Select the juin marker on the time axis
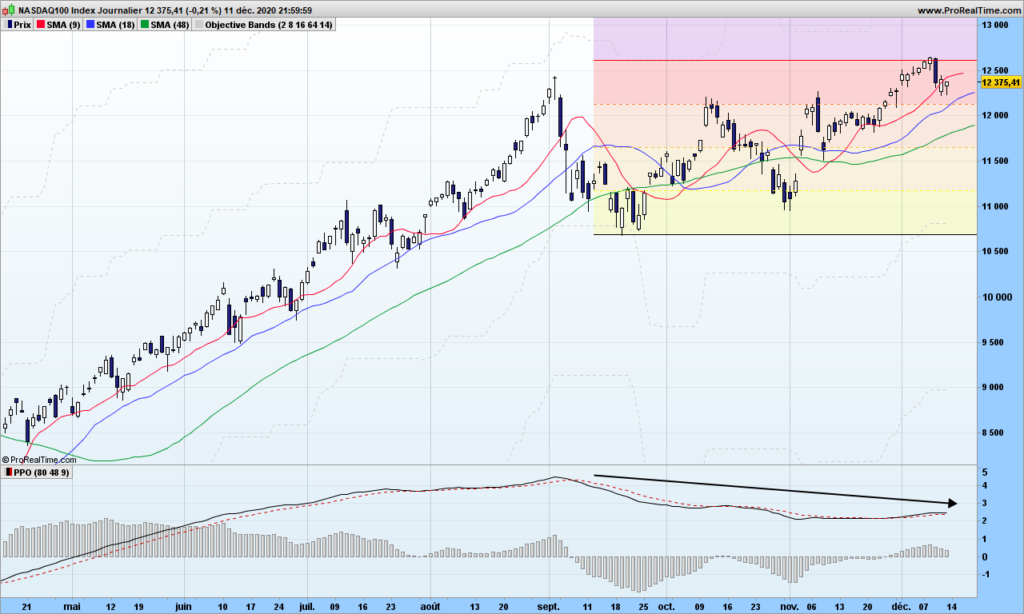This screenshot has height=614, width=1024. tap(184, 607)
